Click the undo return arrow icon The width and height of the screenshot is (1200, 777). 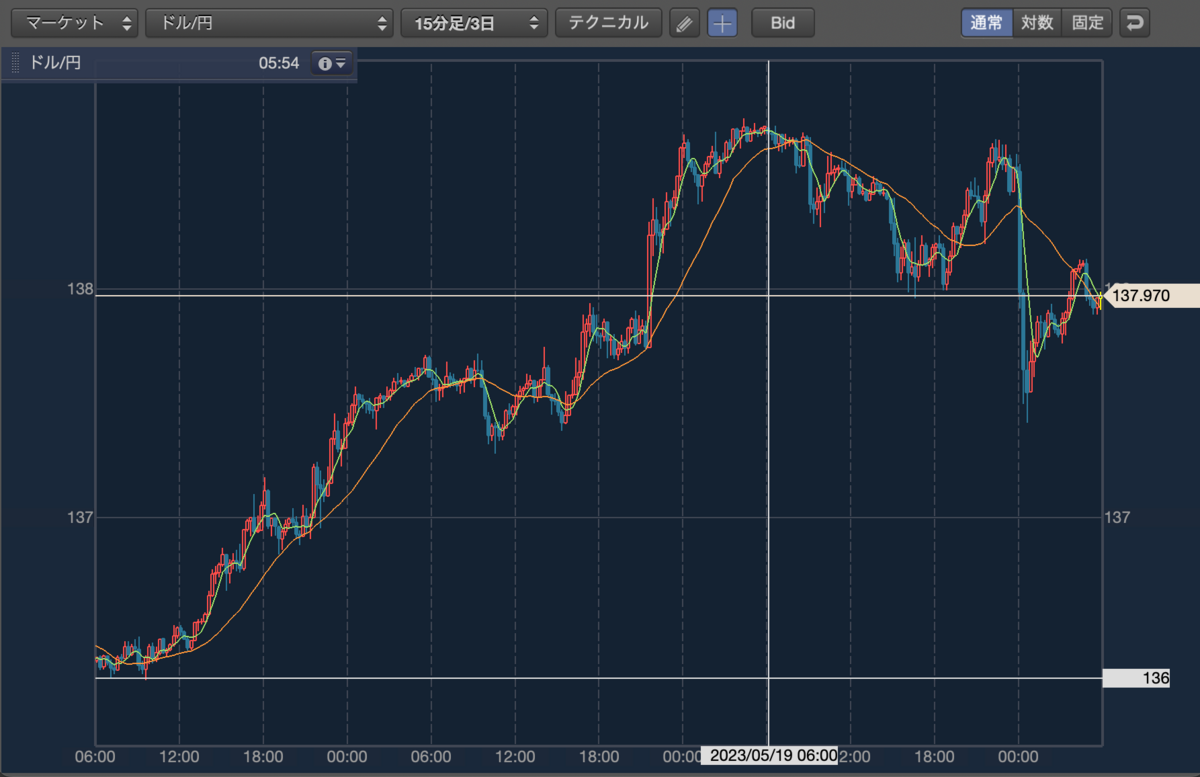click(x=1134, y=22)
